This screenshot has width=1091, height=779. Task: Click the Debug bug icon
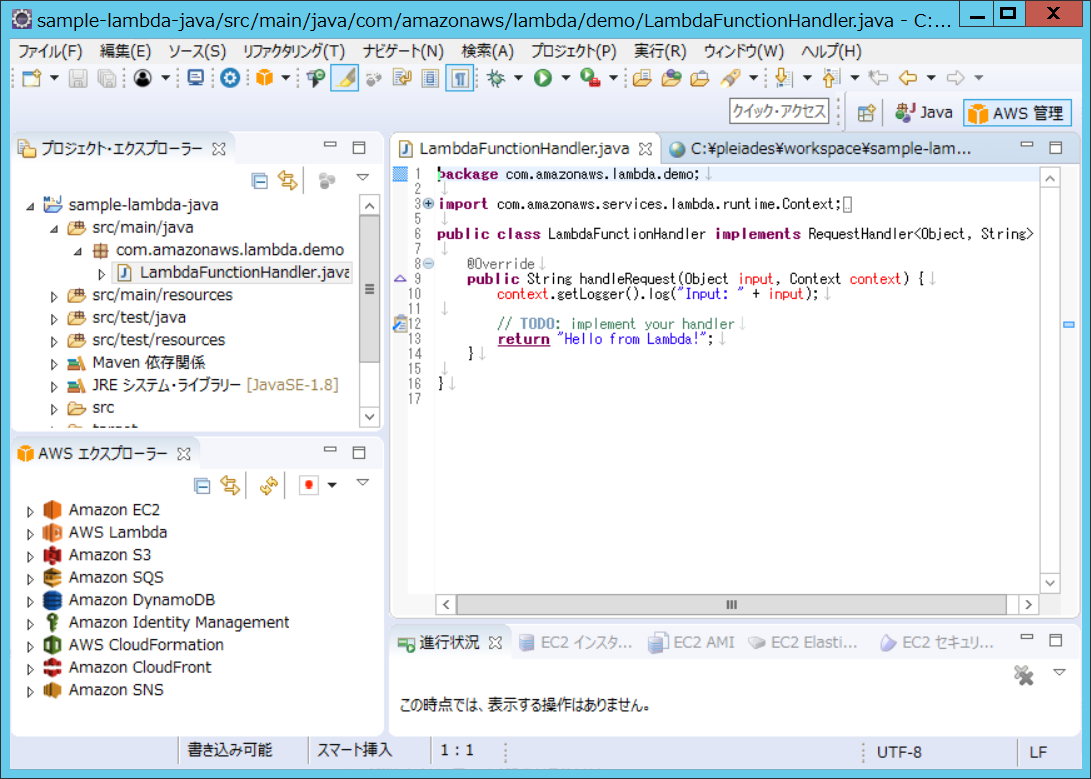coord(496,78)
